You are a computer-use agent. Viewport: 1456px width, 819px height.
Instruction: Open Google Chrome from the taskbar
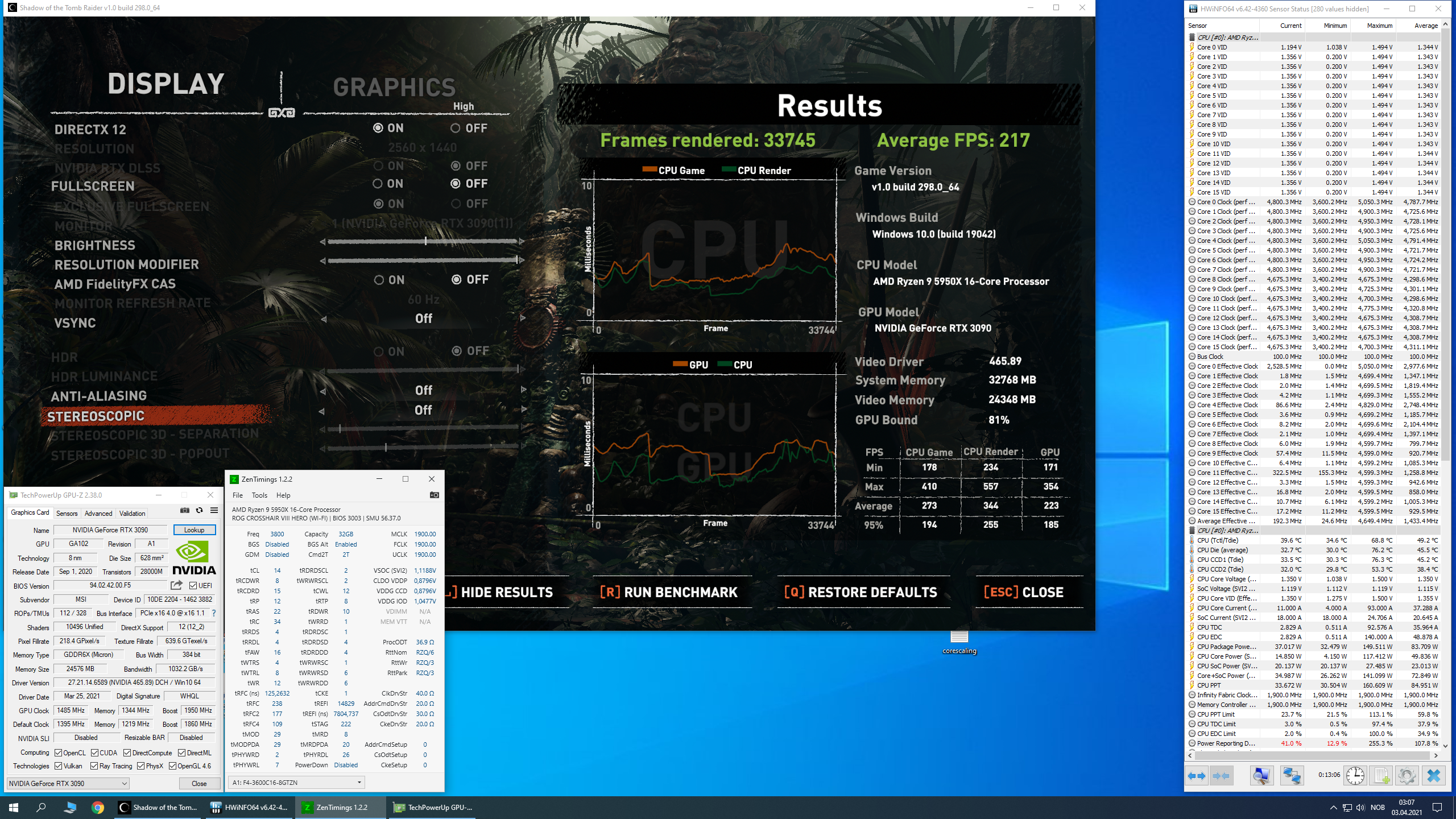click(x=98, y=807)
